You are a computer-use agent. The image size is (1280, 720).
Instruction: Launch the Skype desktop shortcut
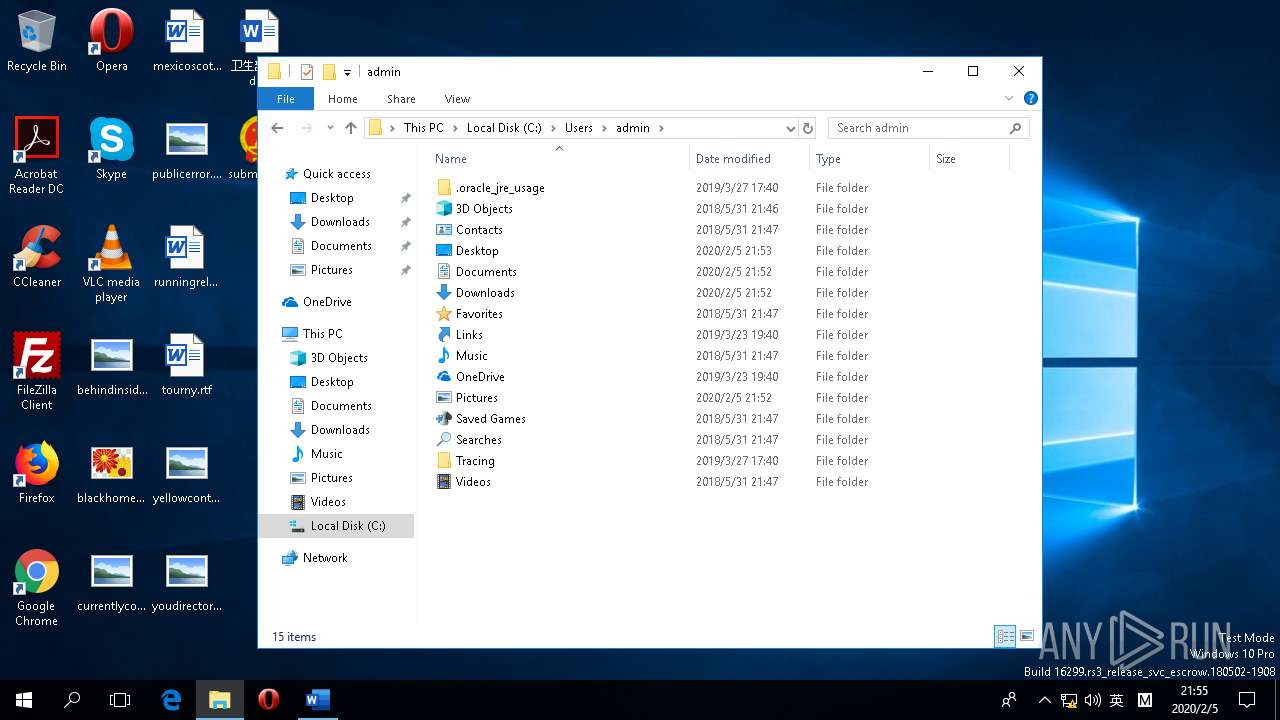(111, 150)
